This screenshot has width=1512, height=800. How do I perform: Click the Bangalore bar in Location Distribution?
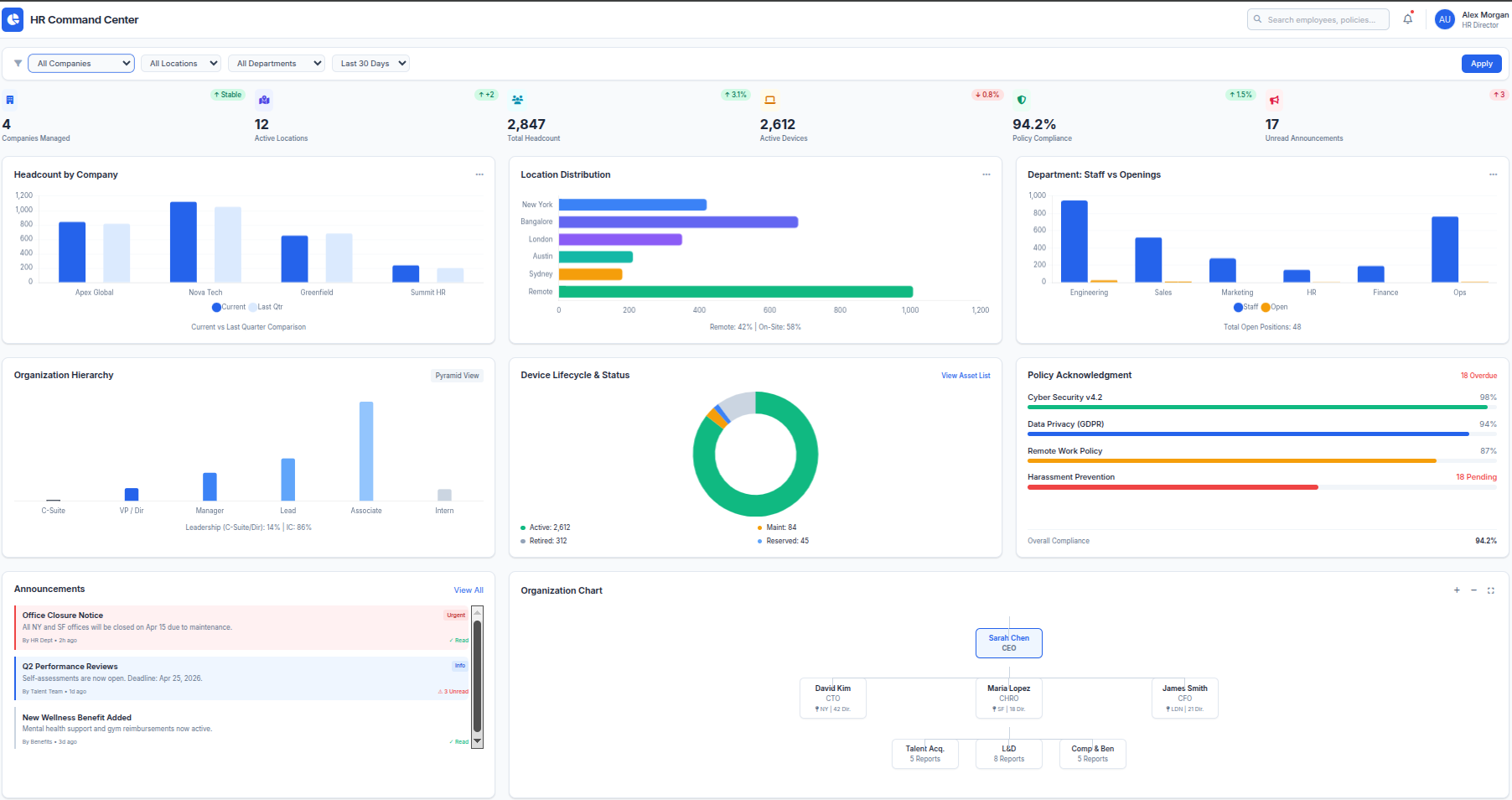(678, 222)
